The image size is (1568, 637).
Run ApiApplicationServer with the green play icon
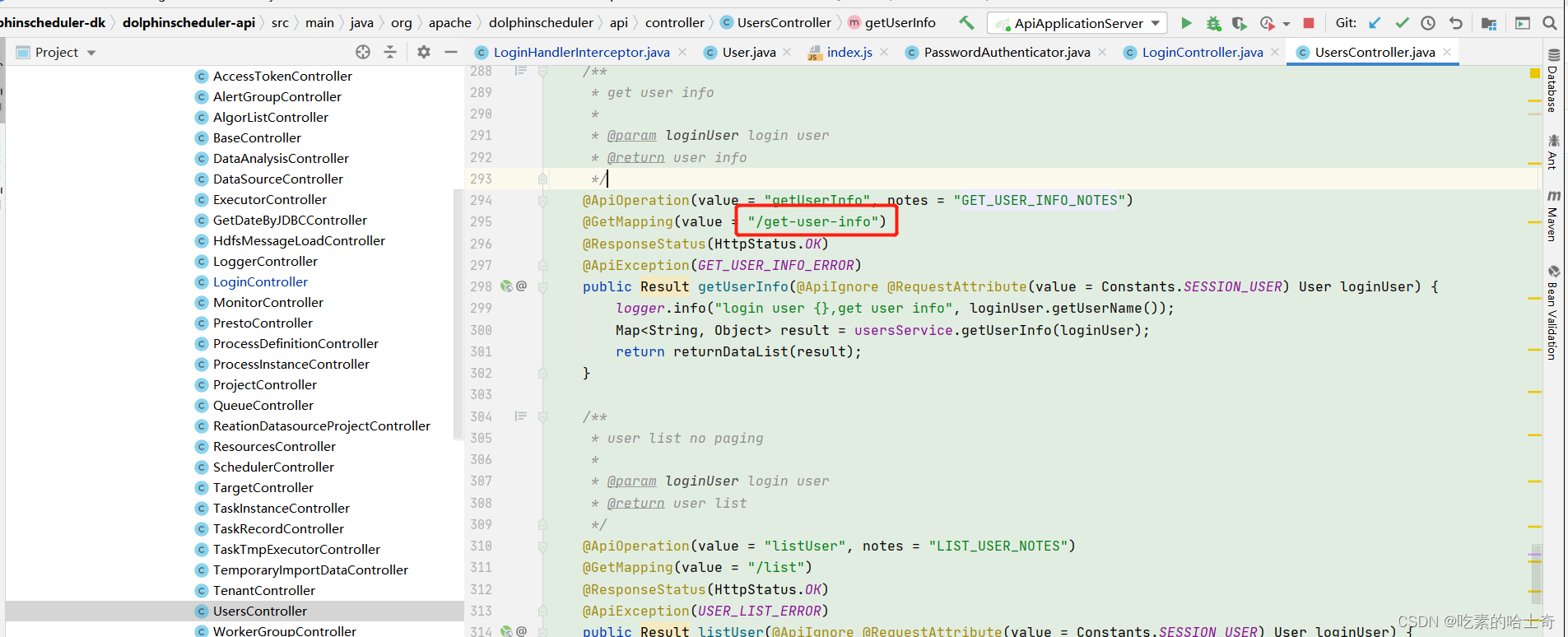coord(1186,23)
